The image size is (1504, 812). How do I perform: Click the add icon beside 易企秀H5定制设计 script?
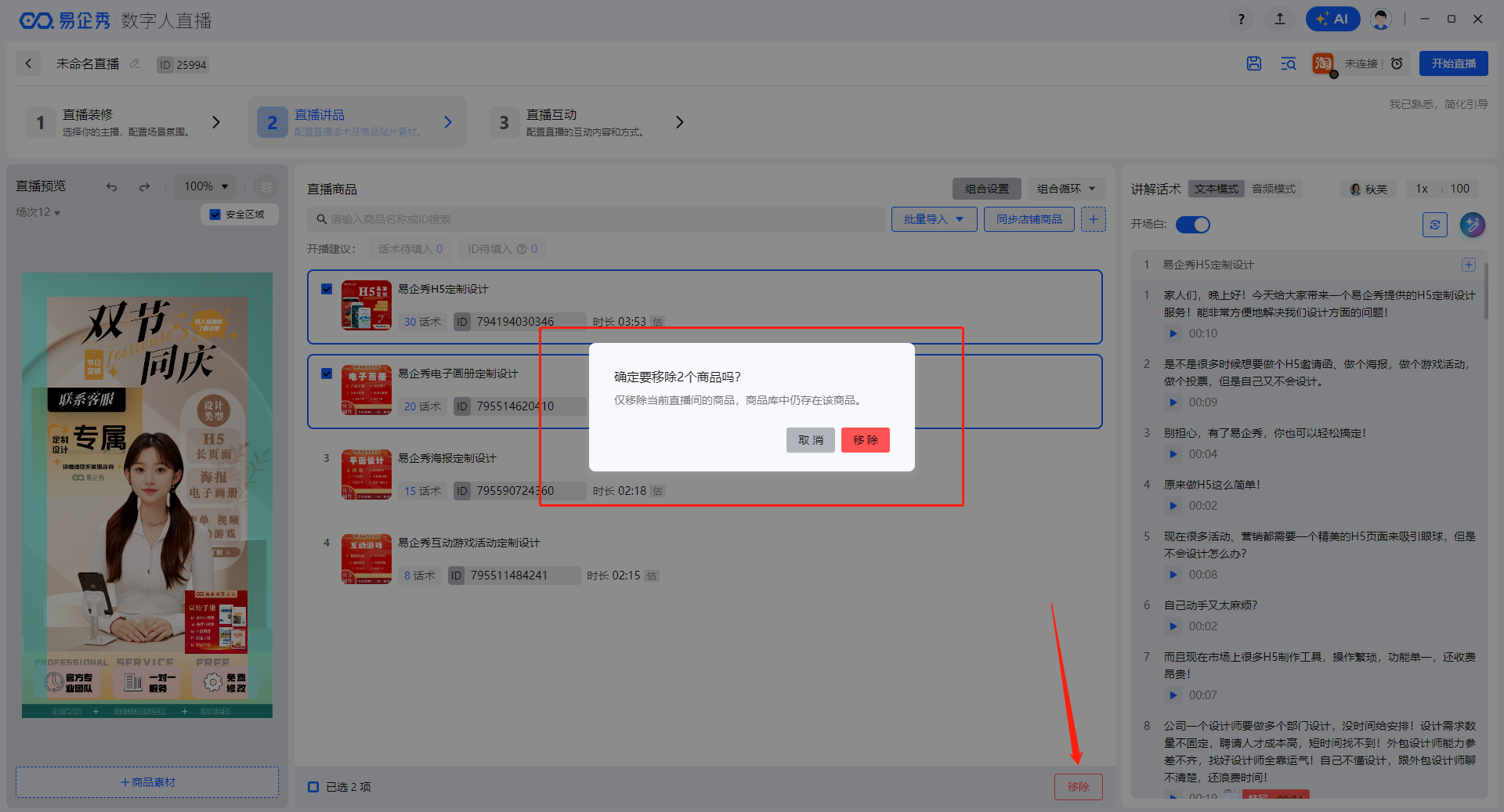click(1469, 265)
